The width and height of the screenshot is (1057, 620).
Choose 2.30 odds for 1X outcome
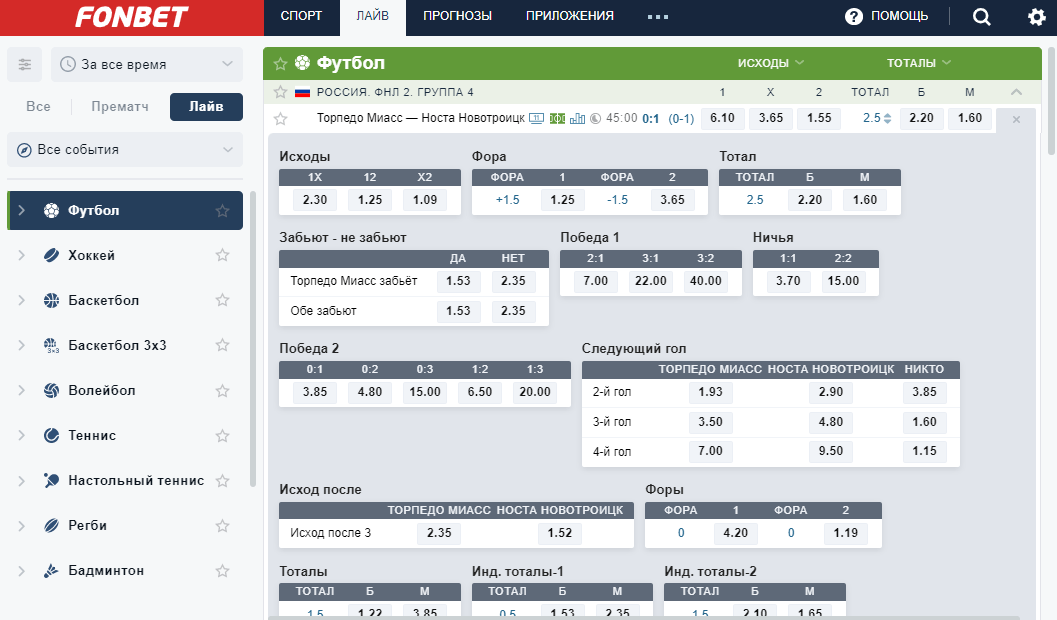[x=315, y=200]
